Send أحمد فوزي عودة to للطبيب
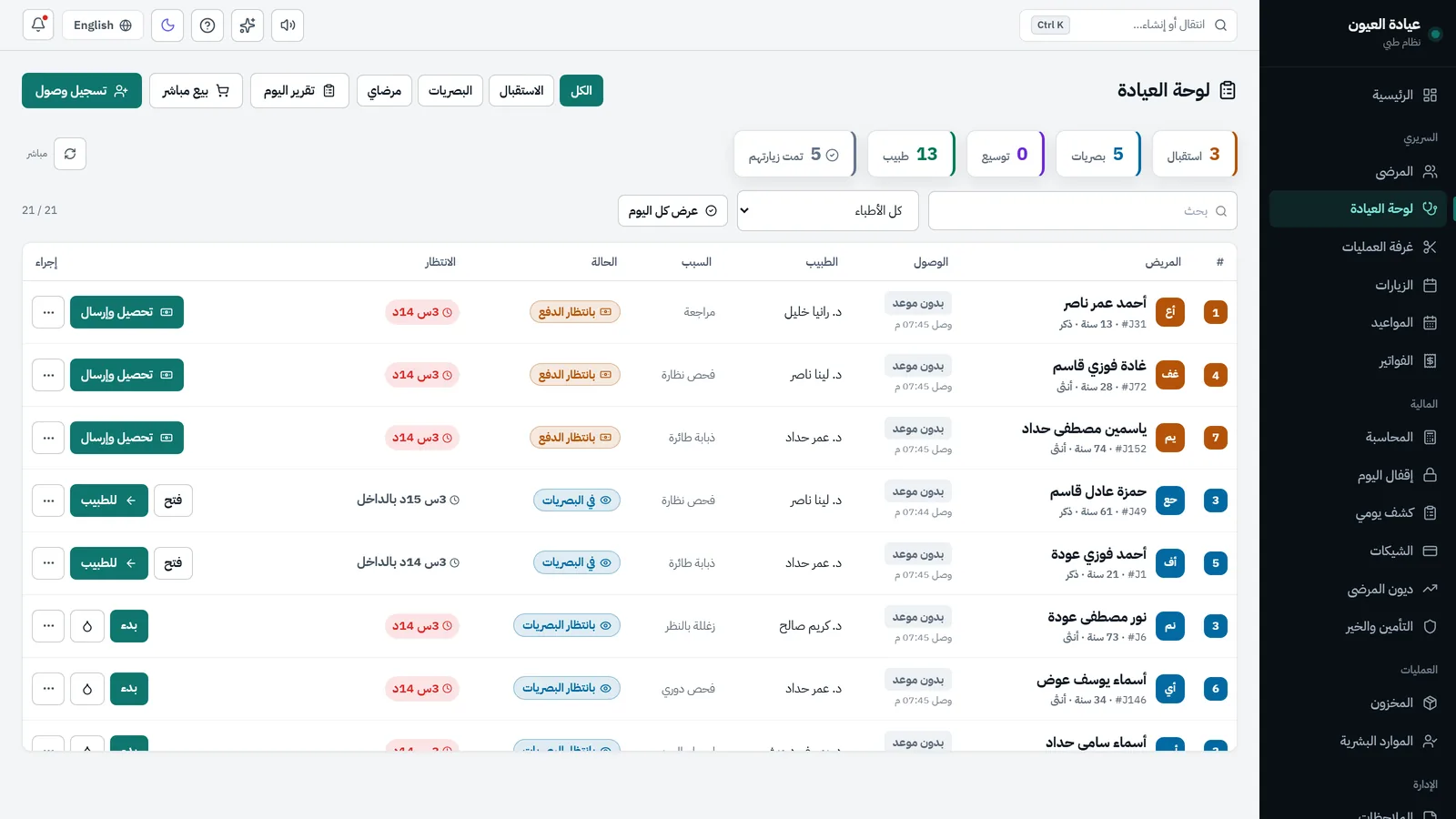The width and height of the screenshot is (1456, 819). 109,563
